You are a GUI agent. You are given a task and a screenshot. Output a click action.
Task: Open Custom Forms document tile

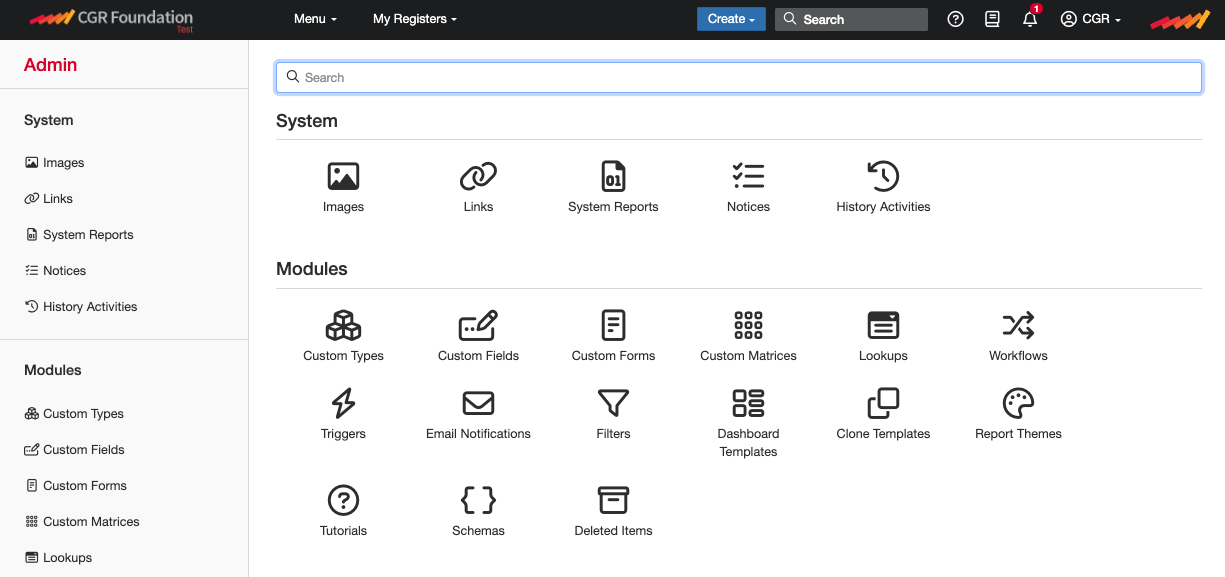tap(613, 337)
